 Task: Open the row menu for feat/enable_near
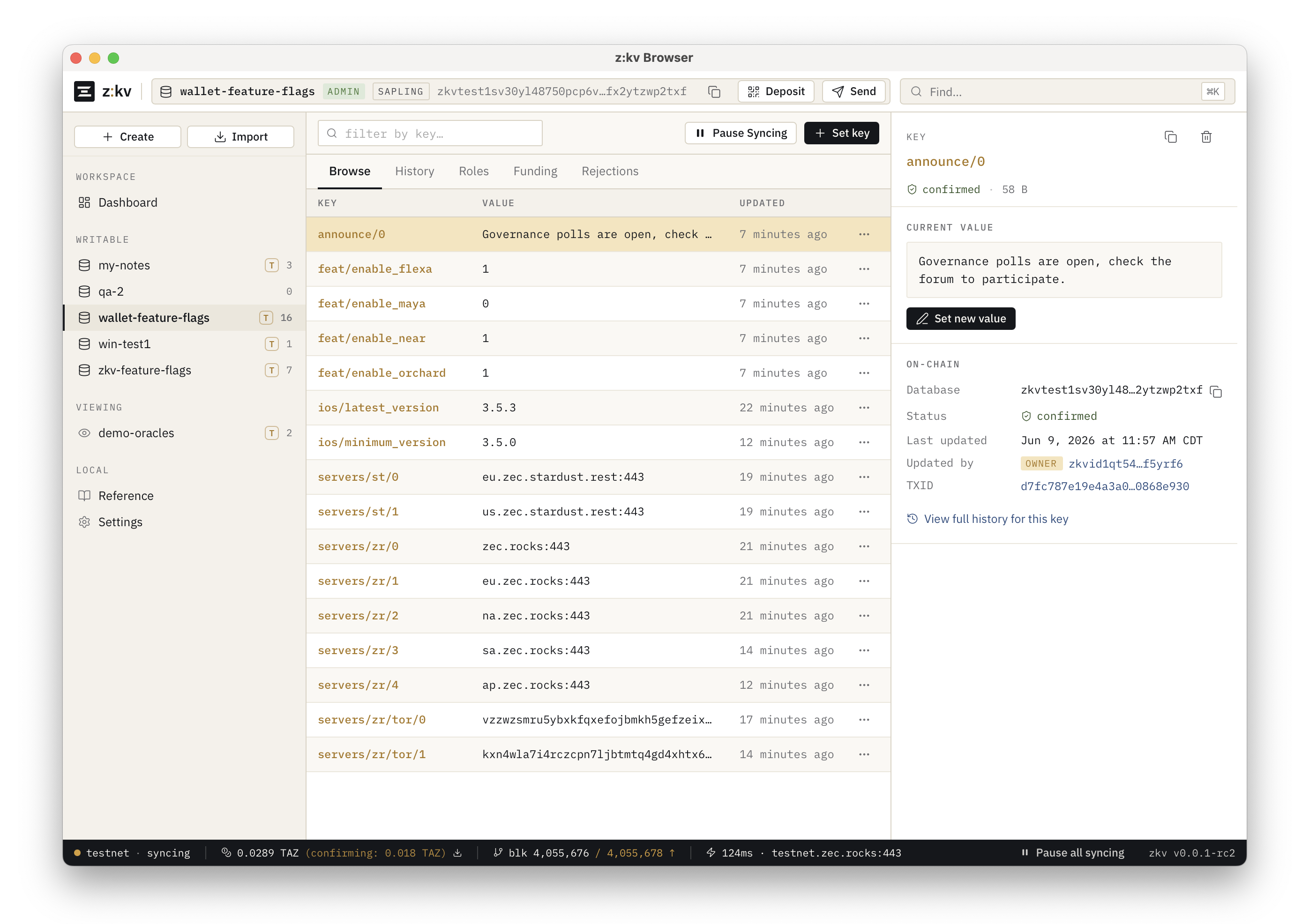[864, 338]
